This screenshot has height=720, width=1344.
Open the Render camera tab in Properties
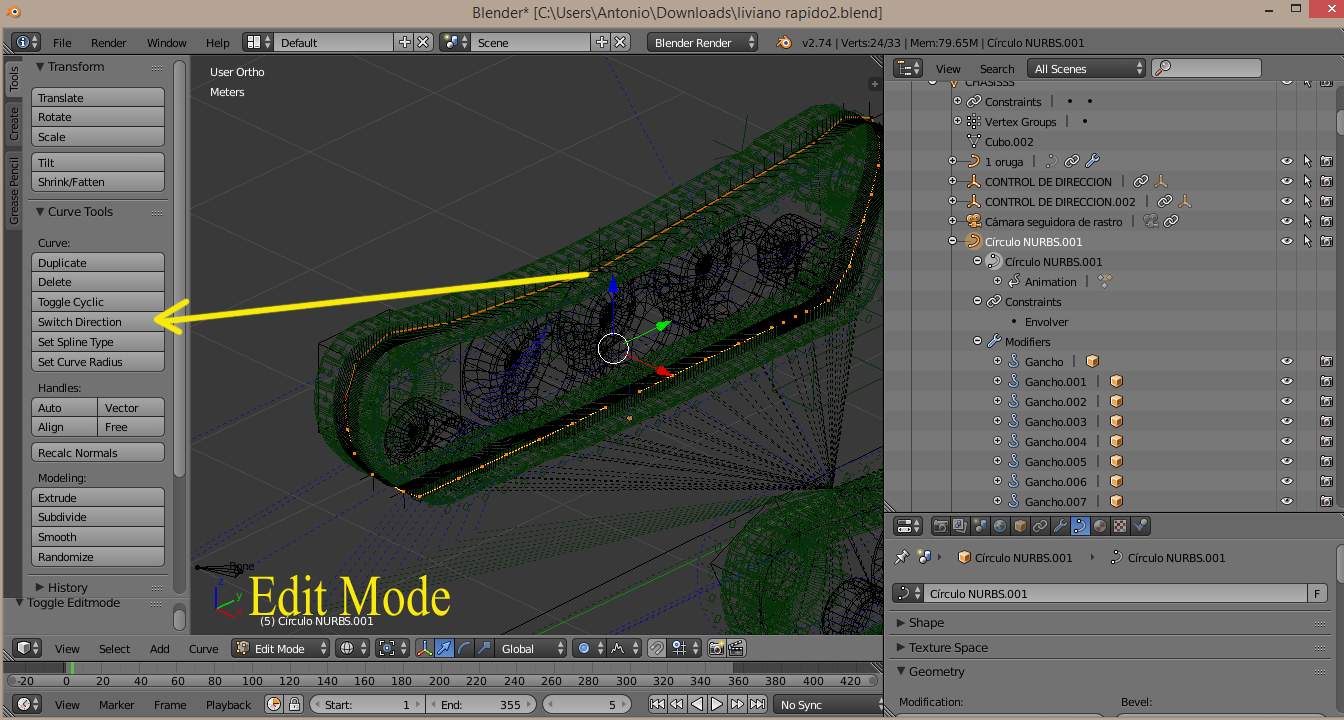coord(940,526)
